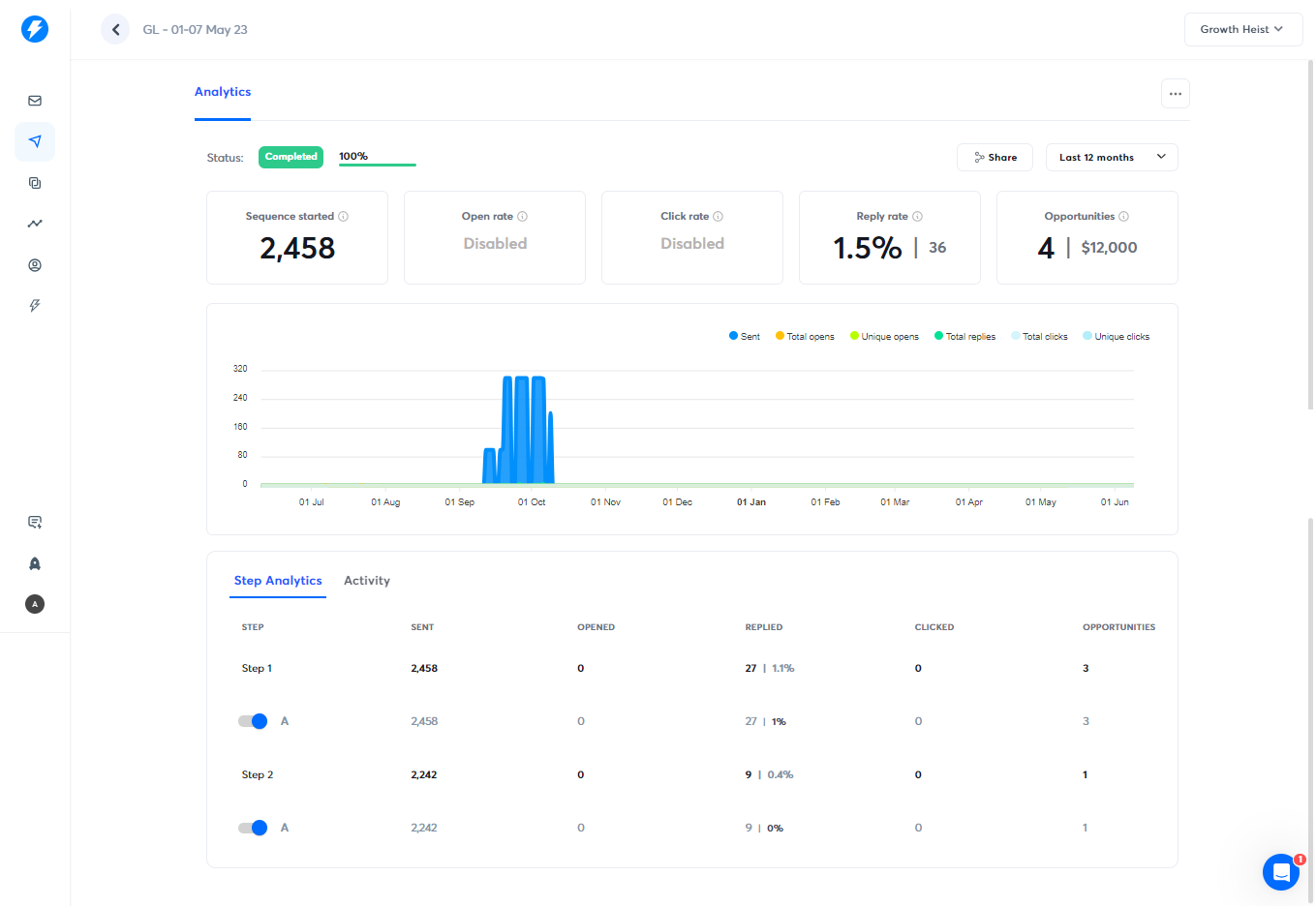Open the Analytics trend line sidebar icon

coord(35,224)
